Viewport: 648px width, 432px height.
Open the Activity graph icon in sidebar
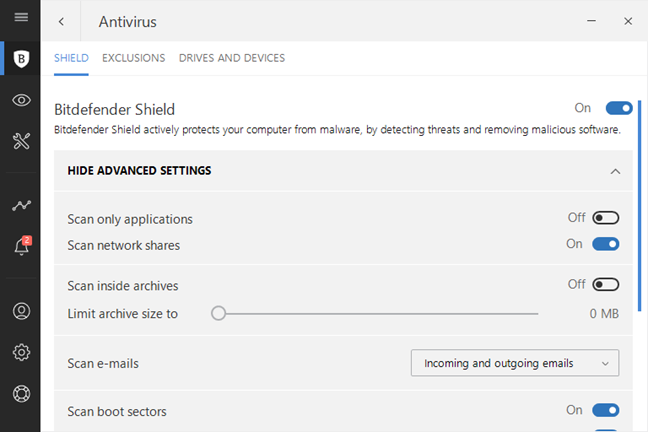20,205
